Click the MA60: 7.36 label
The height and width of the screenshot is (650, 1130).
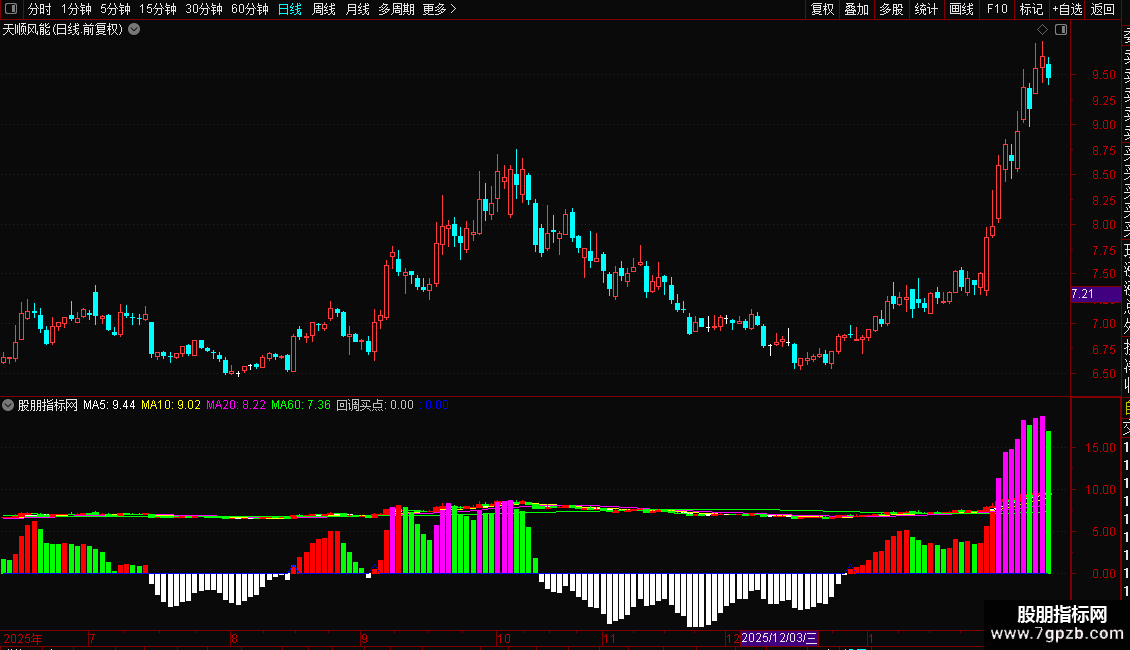(x=301, y=405)
